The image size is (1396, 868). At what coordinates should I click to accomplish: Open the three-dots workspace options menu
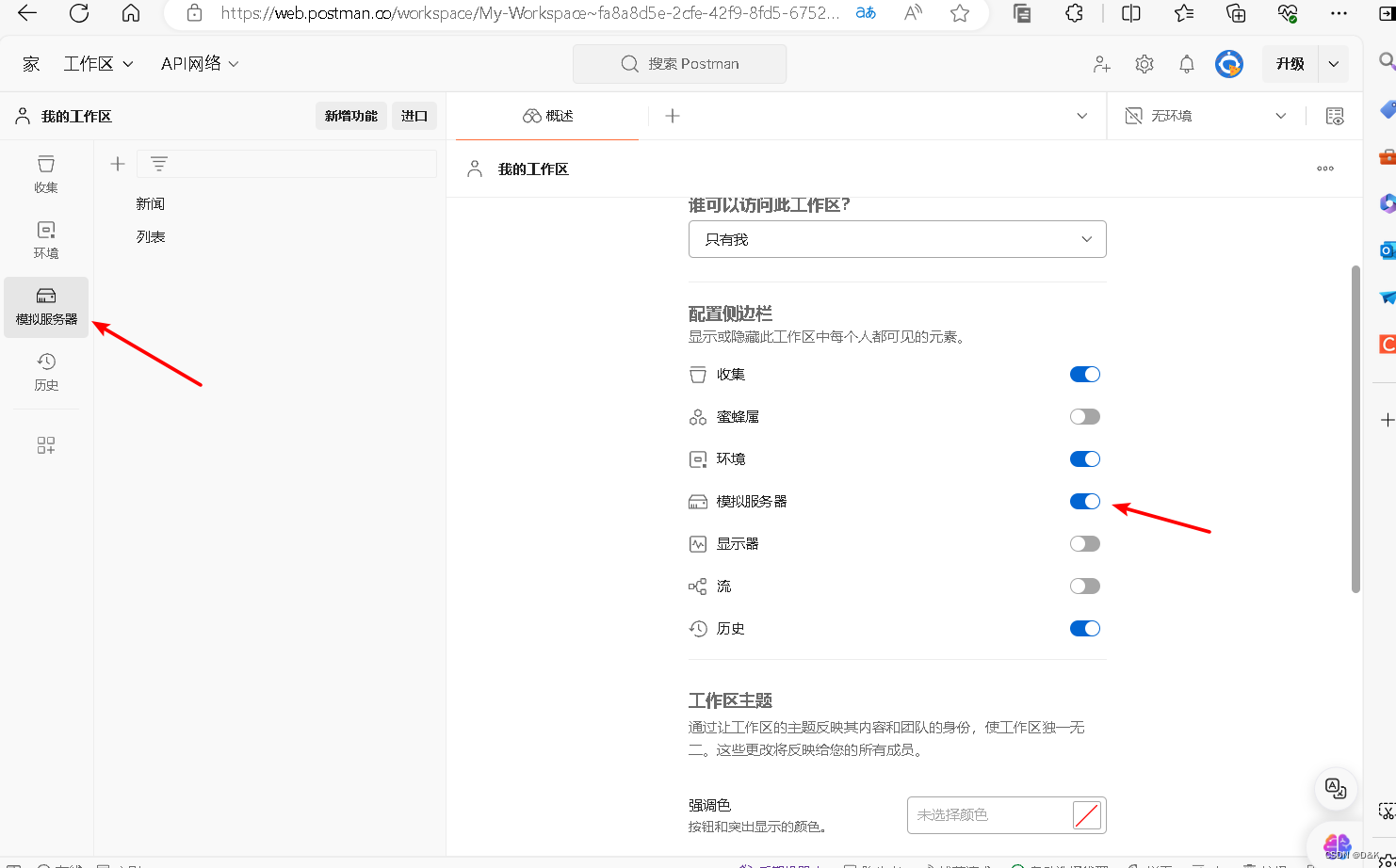pyautogui.click(x=1325, y=169)
